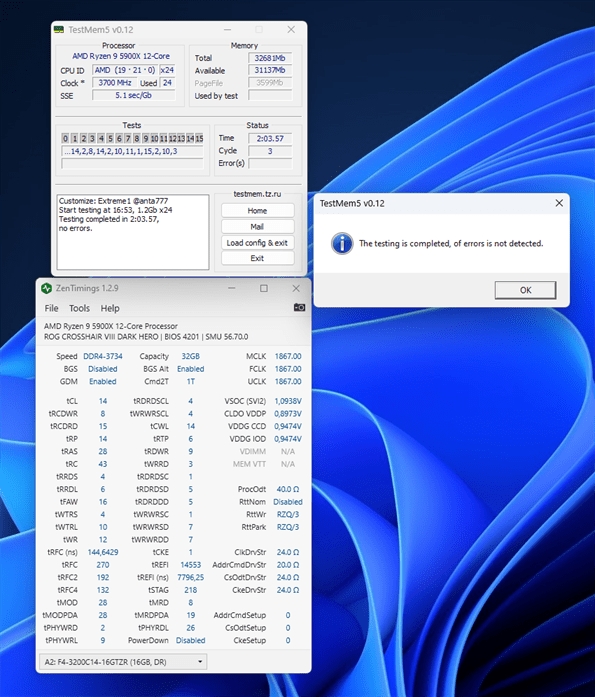The image size is (595, 697).
Task: Click the ZenTimings screenshot camera icon
Action: pos(299,307)
